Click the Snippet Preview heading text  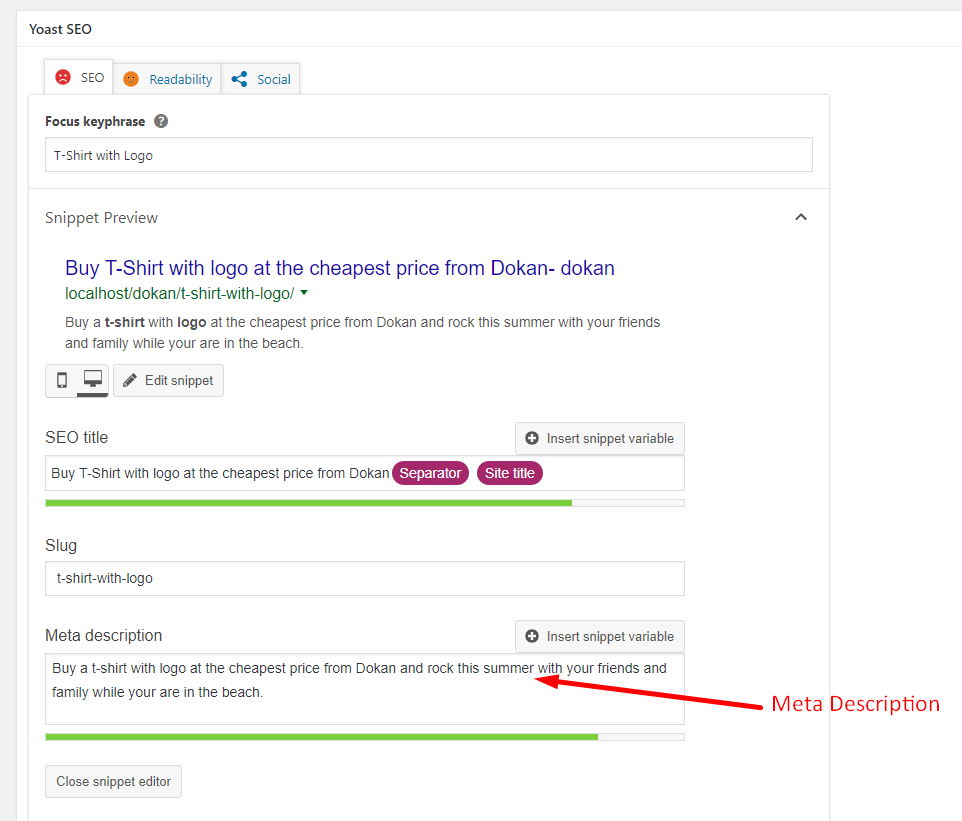pyautogui.click(x=101, y=218)
